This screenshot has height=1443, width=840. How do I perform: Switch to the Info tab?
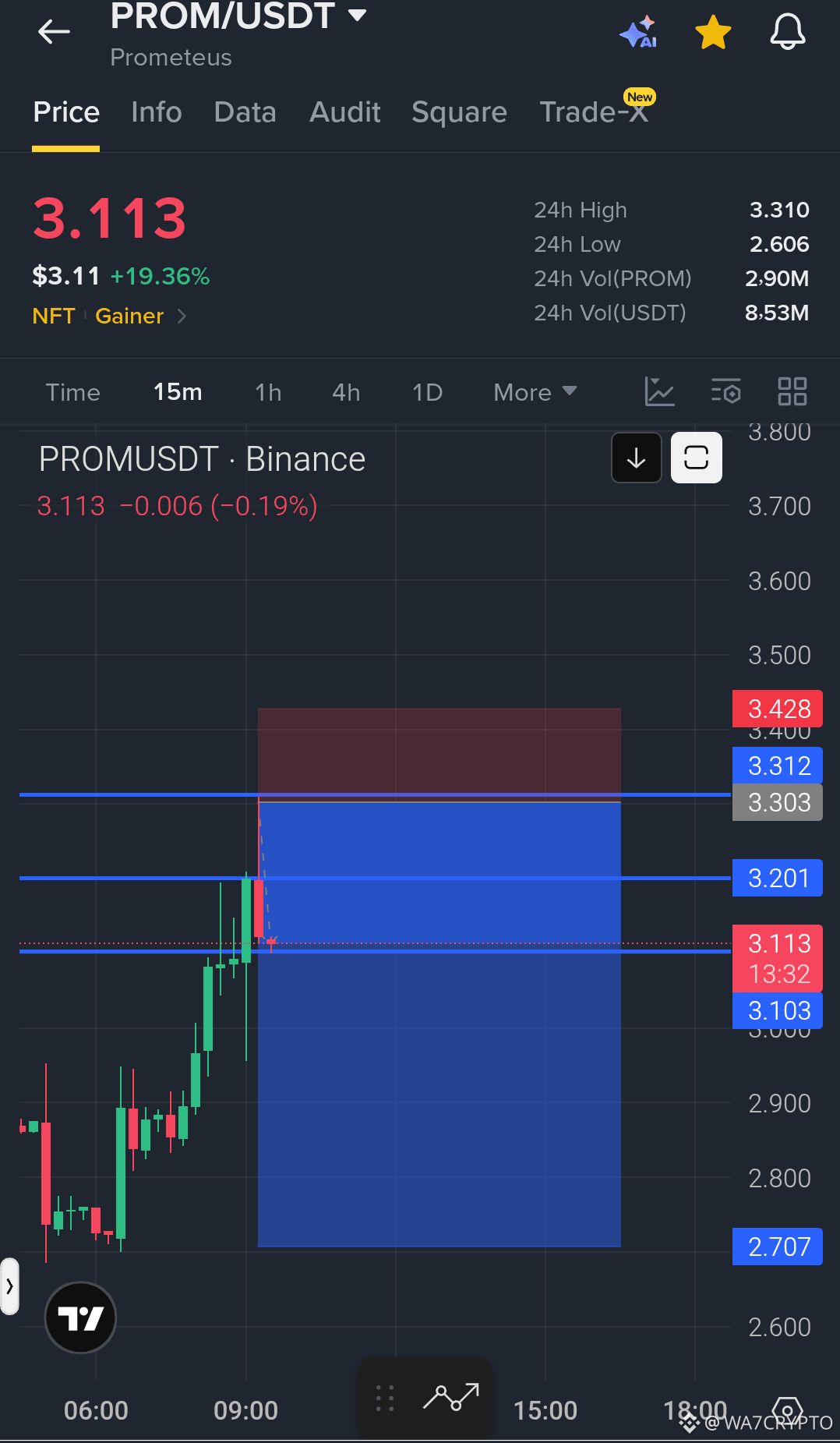[157, 112]
